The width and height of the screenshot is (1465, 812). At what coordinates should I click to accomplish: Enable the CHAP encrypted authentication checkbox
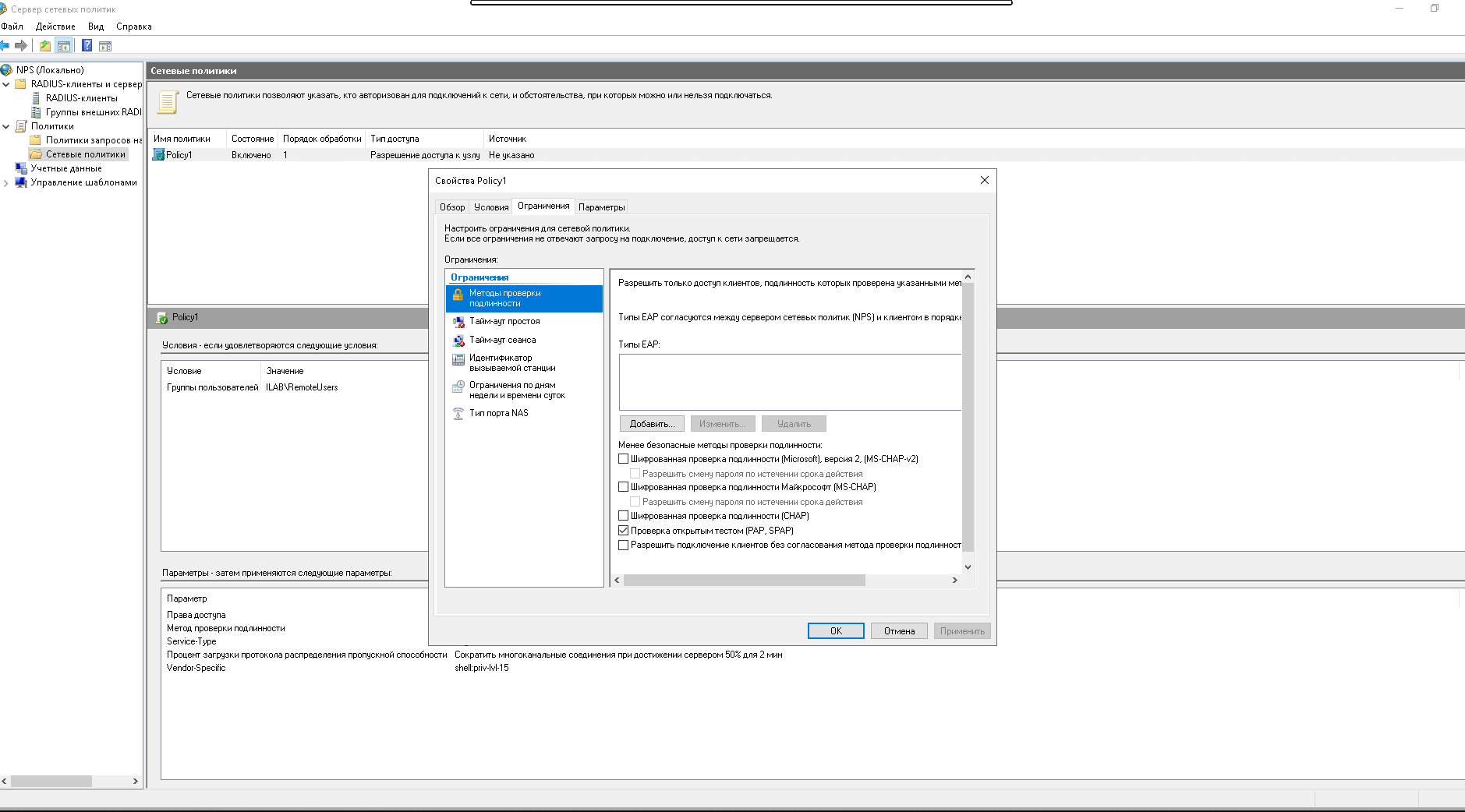pyautogui.click(x=624, y=516)
